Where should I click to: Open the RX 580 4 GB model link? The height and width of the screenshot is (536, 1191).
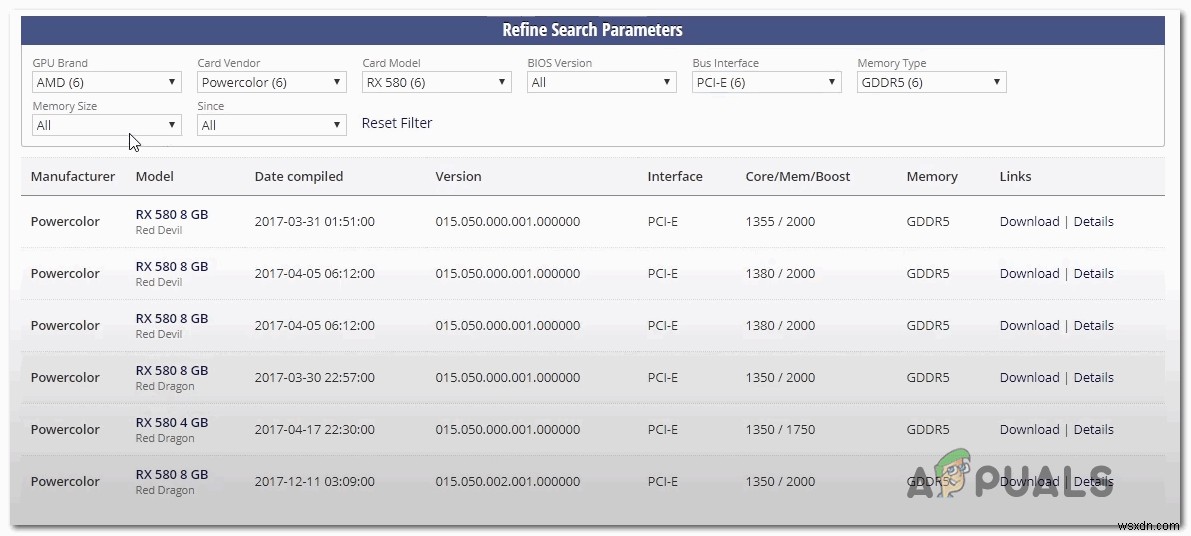(x=172, y=422)
